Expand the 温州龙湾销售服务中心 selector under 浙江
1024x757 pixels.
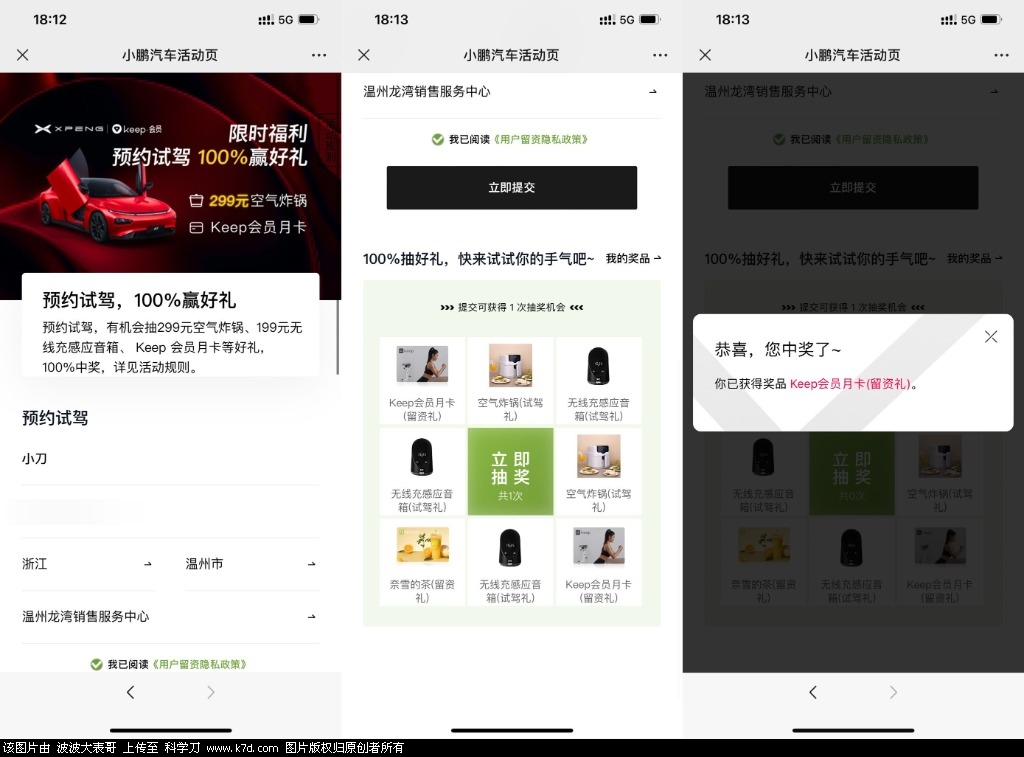(170, 617)
